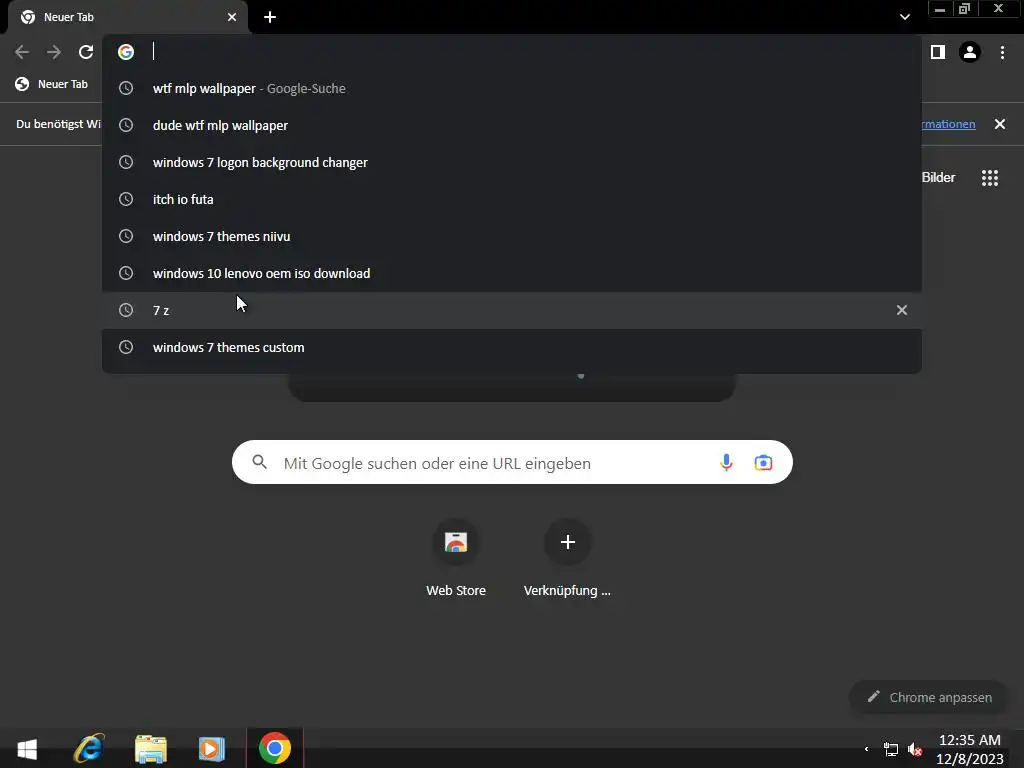Open the Bilder link
The width and height of the screenshot is (1024, 768).
[x=938, y=178]
